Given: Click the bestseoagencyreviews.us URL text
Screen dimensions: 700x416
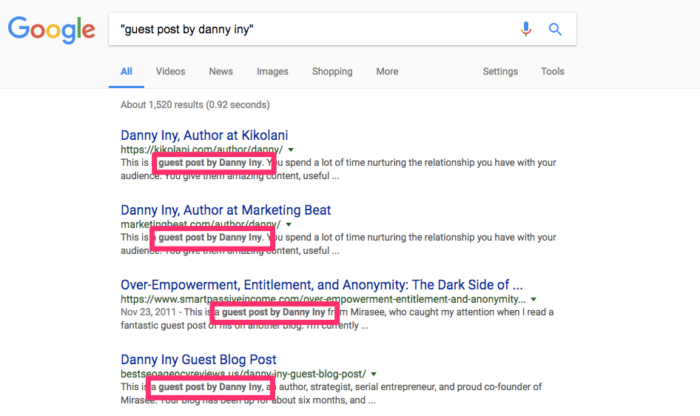Looking at the screenshot, I should [x=243, y=374].
